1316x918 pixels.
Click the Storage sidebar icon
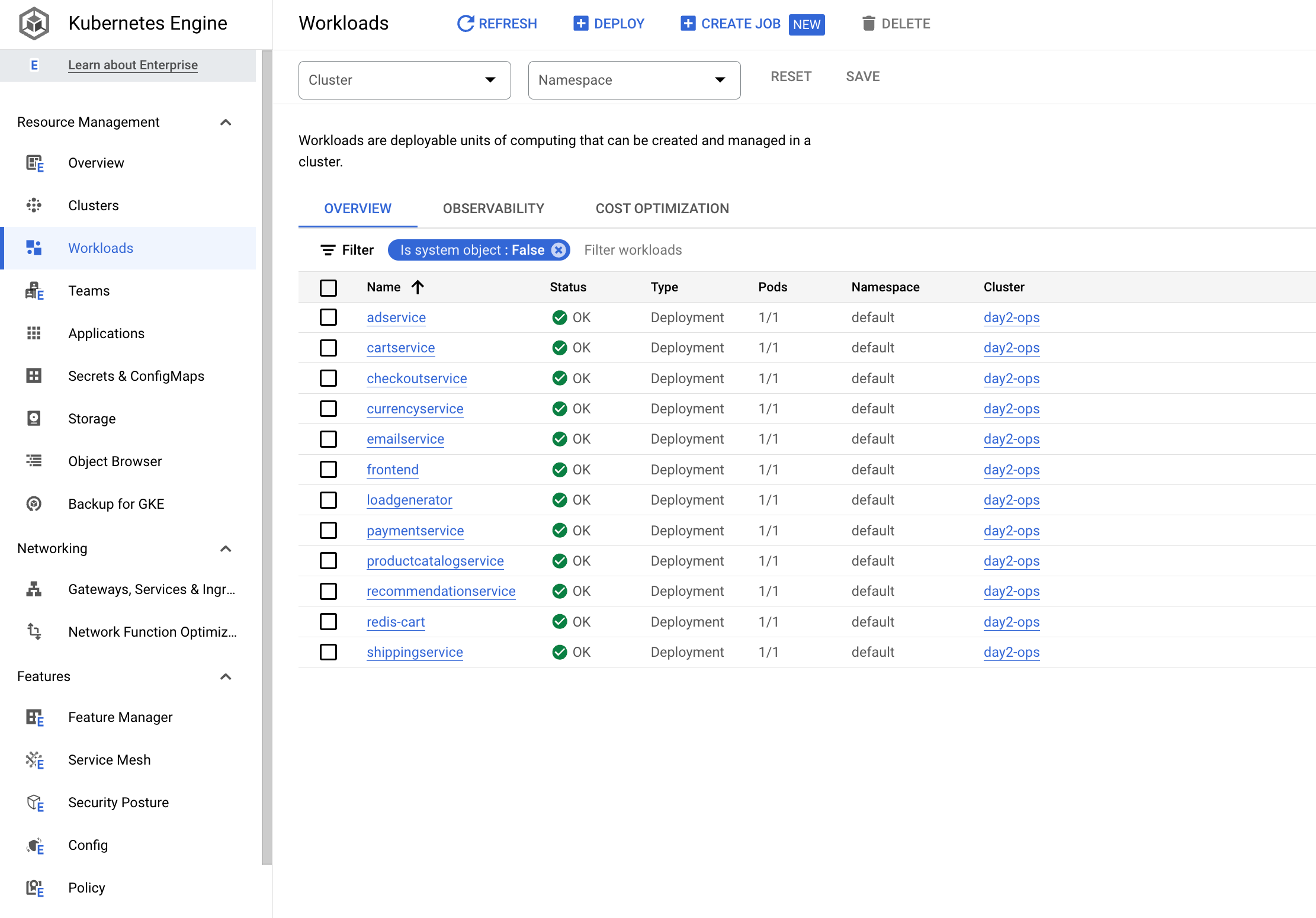[x=34, y=418]
